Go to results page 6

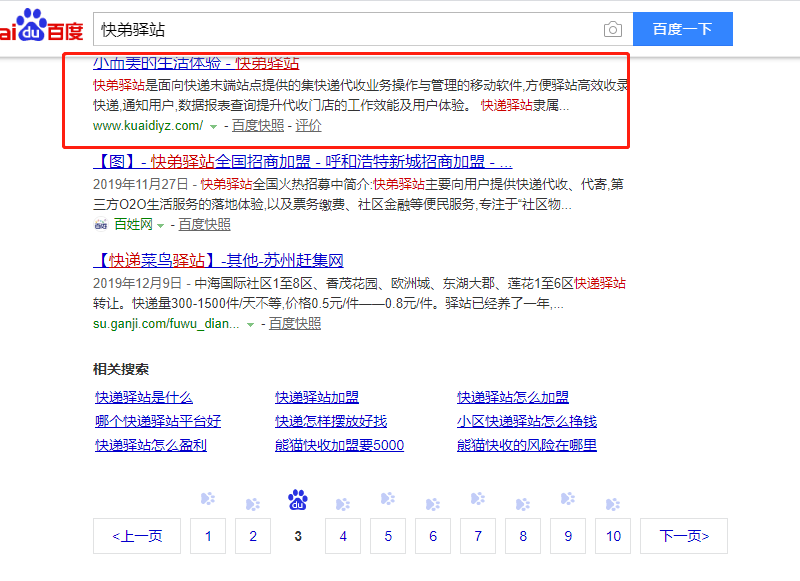pos(433,536)
